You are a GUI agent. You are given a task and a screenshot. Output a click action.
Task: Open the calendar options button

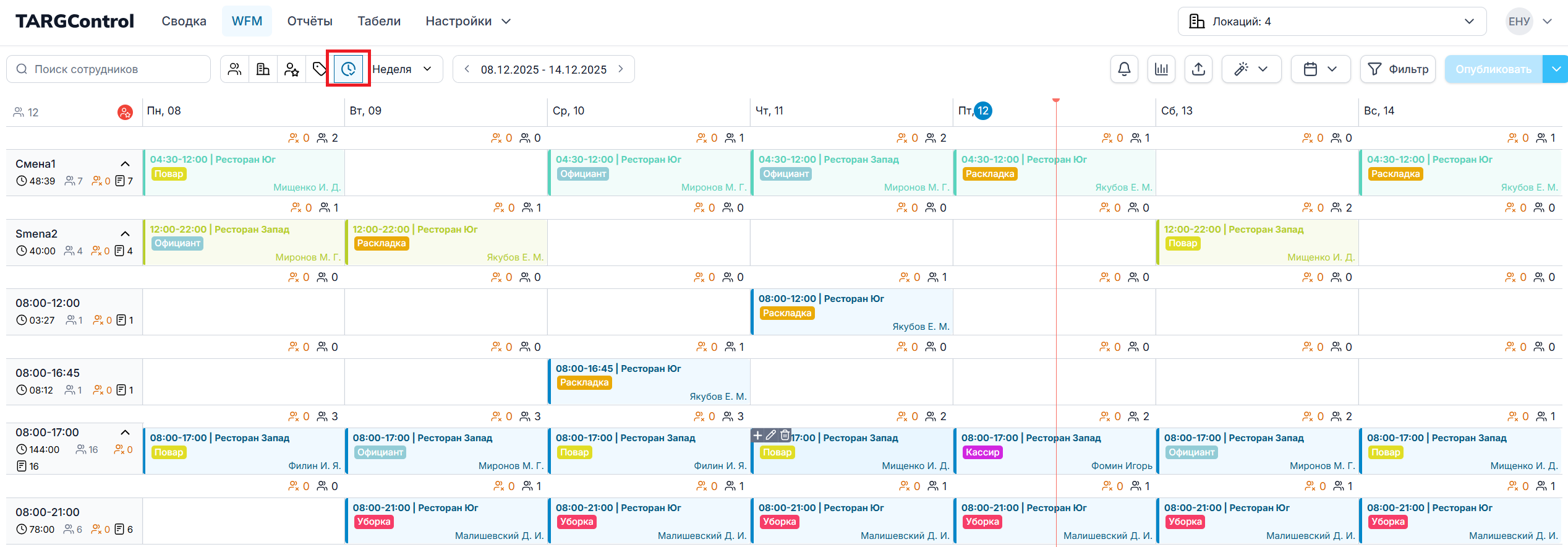click(x=1320, y=69)
